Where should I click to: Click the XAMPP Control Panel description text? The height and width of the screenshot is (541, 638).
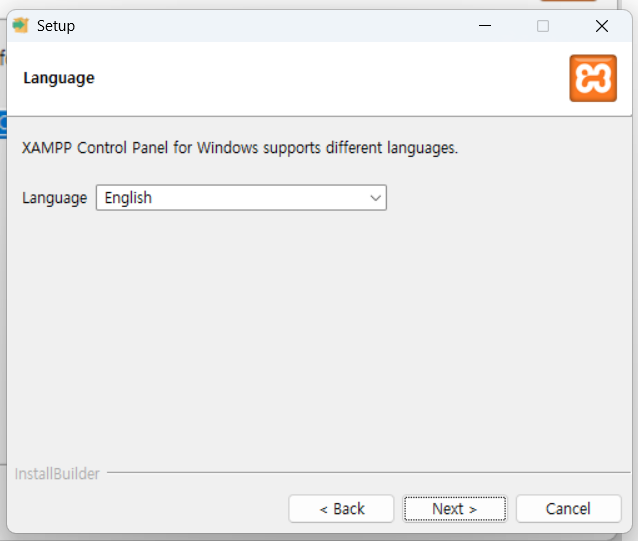coord(240,148)
